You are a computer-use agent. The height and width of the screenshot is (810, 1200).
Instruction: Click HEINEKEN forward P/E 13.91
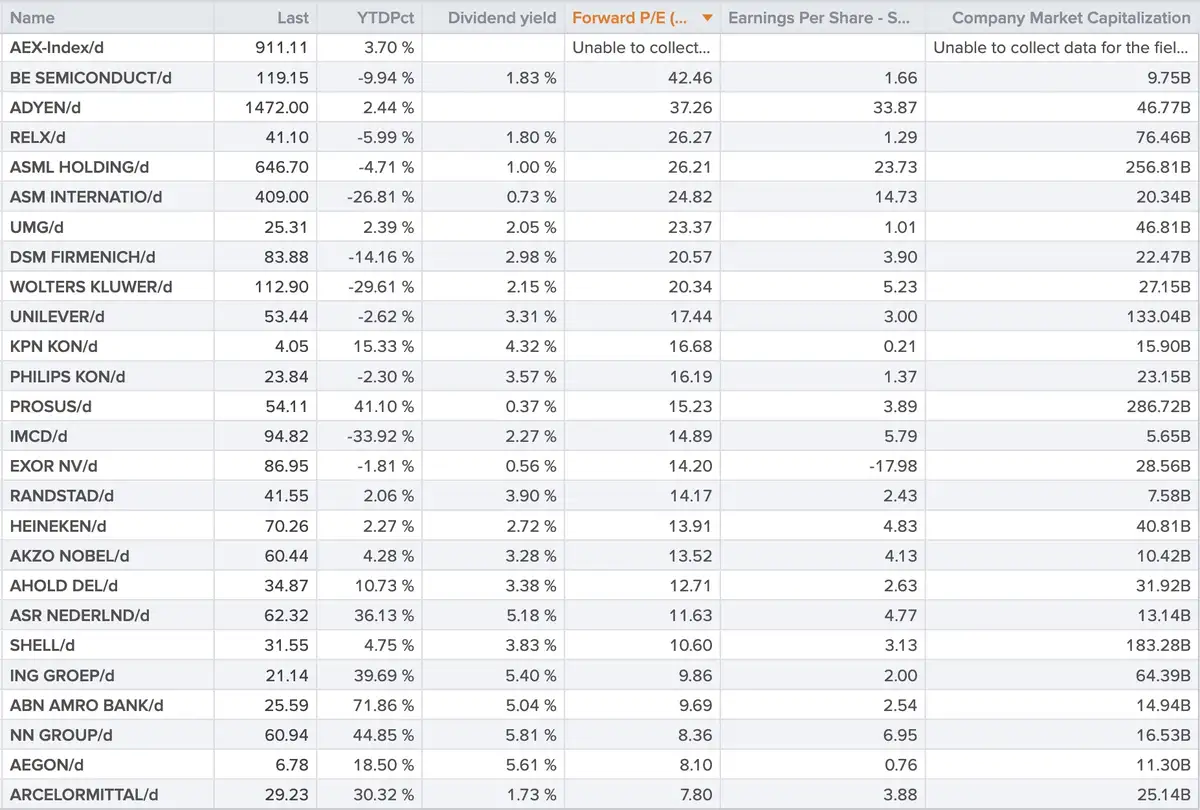click(x=691, y=527)
